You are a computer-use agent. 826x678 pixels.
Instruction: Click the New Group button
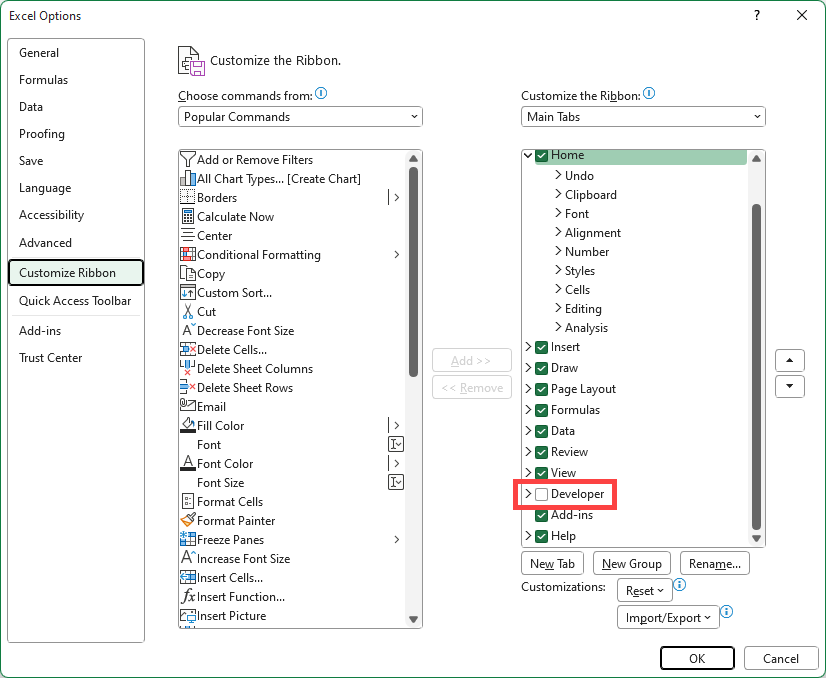pos(632,564)
